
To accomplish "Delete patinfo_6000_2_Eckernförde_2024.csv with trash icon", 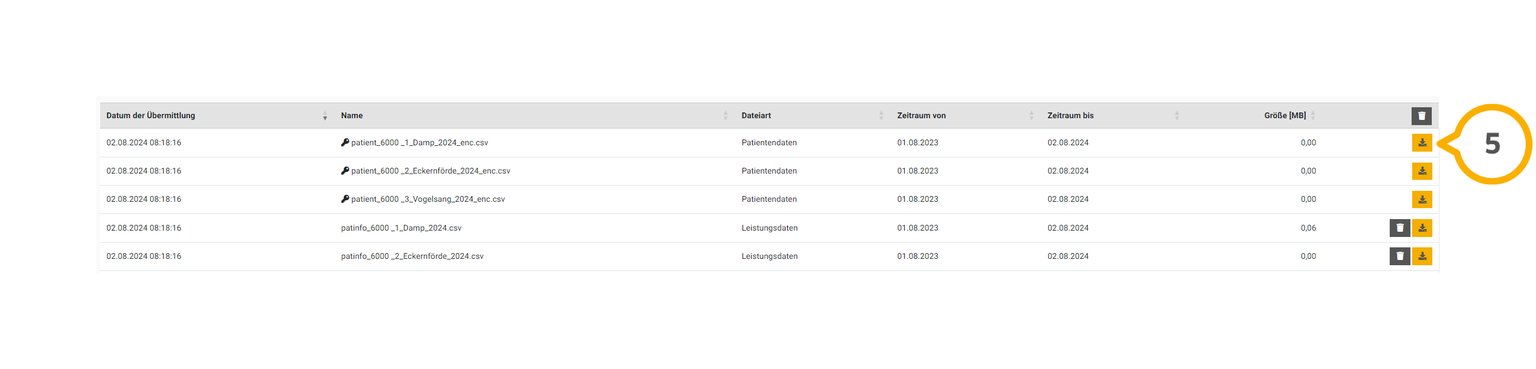I will coord(1400,256).
